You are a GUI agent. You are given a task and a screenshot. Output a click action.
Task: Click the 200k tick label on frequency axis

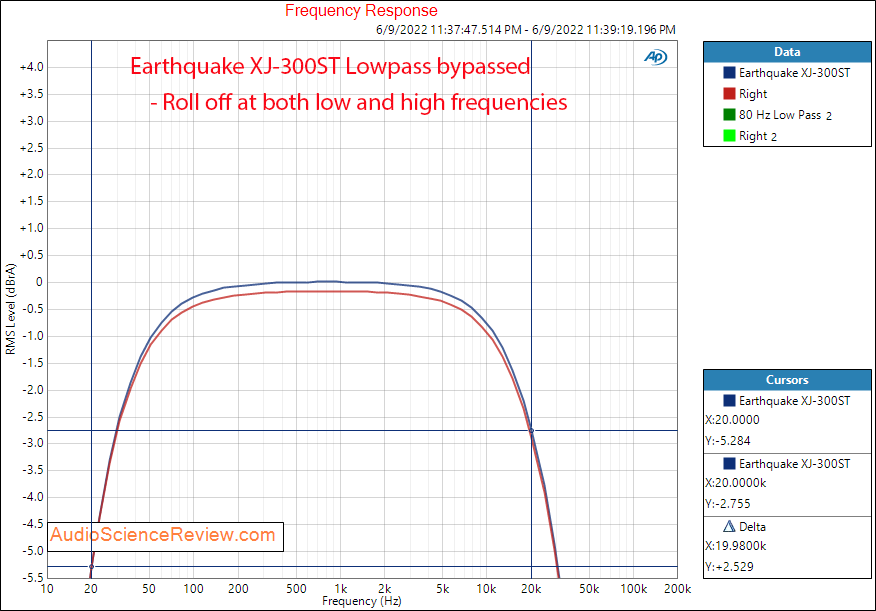coord(677,589)
